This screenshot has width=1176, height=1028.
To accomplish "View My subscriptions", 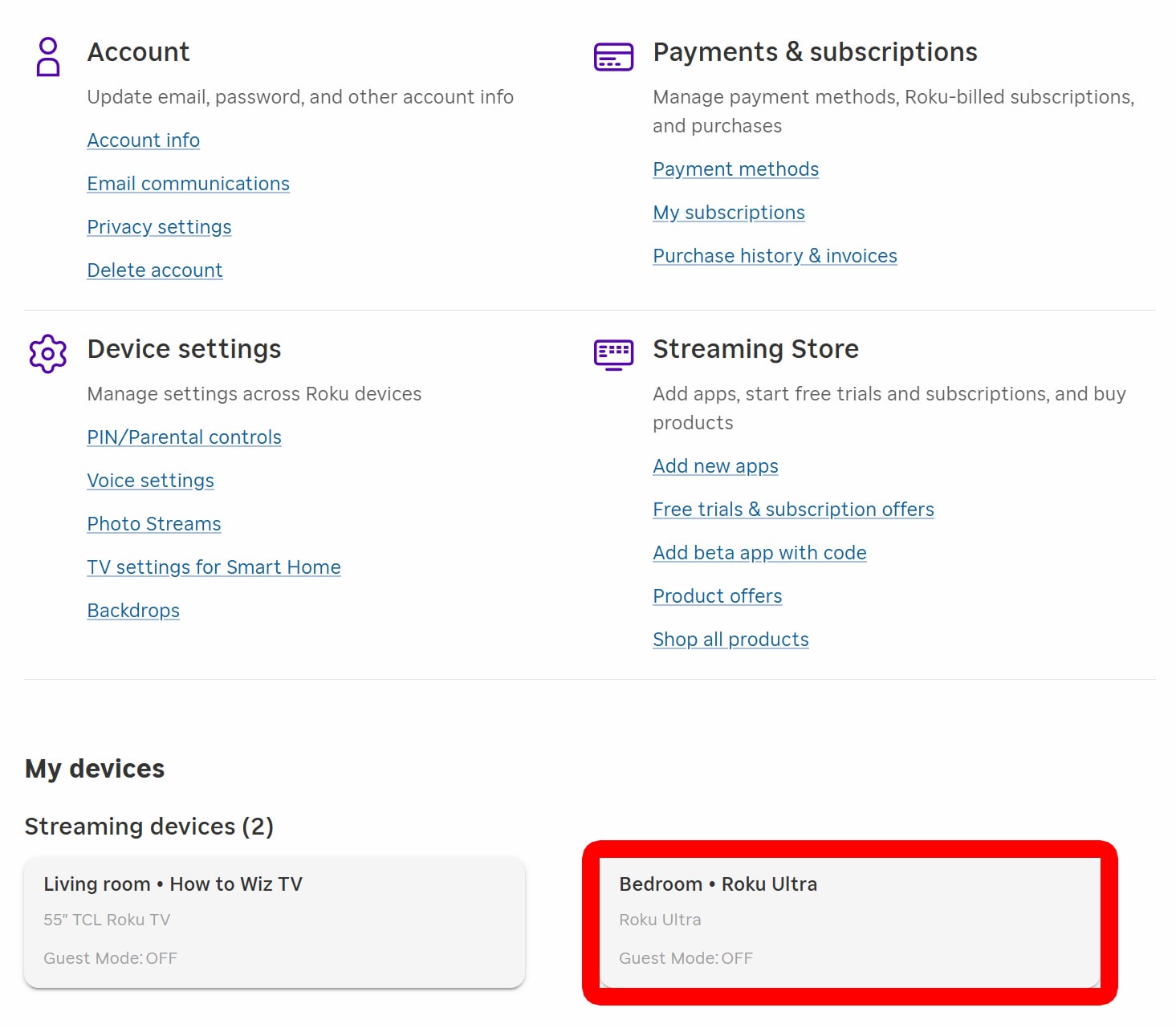I will (728, 213).
